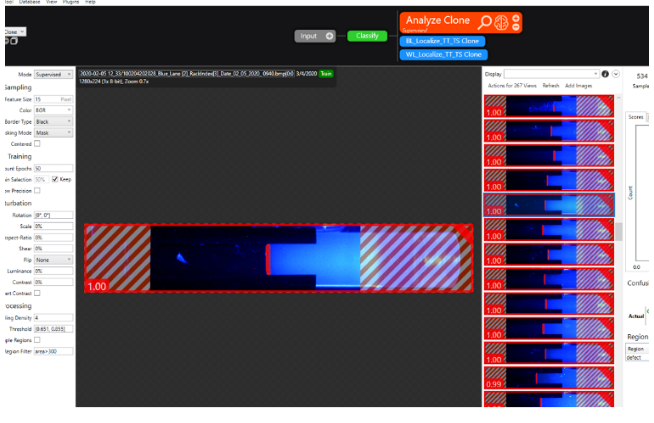This screenshot has width=654, height=423.
Task: Click the brain icon on Analyze Clone
Action: point(504,21)
